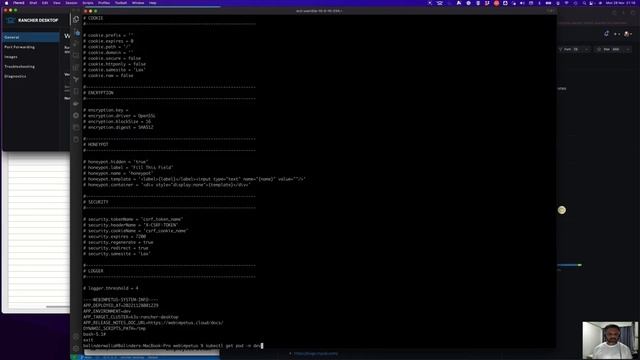Click Spotlight search icon in menu bar
This screenshot has height=360, width=640.
point(584,3)
